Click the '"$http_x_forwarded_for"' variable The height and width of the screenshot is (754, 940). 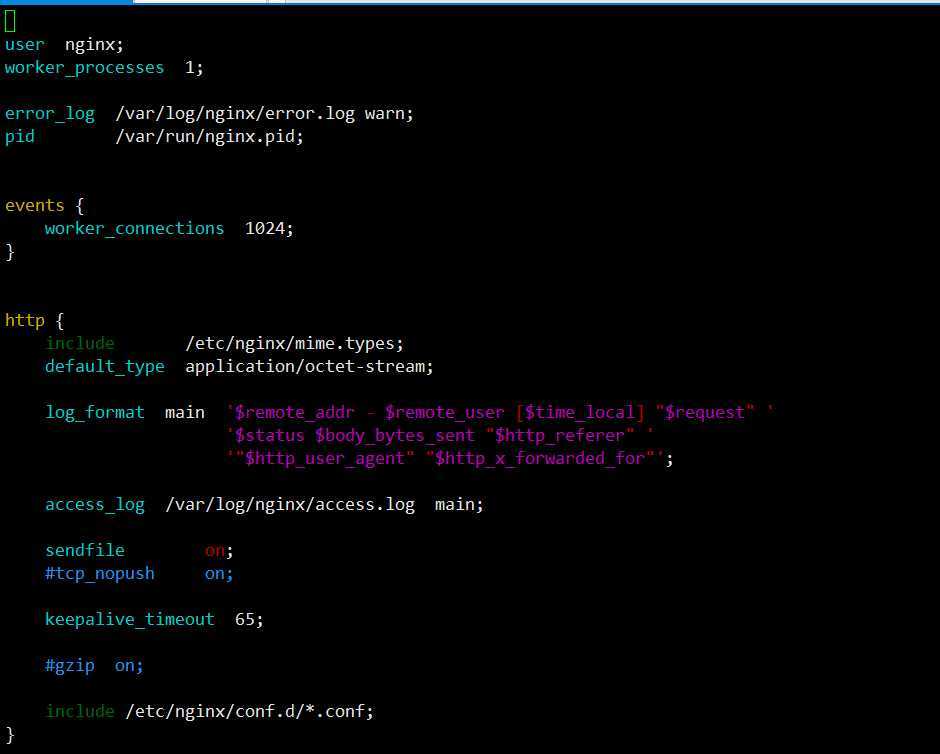(540, 459)
